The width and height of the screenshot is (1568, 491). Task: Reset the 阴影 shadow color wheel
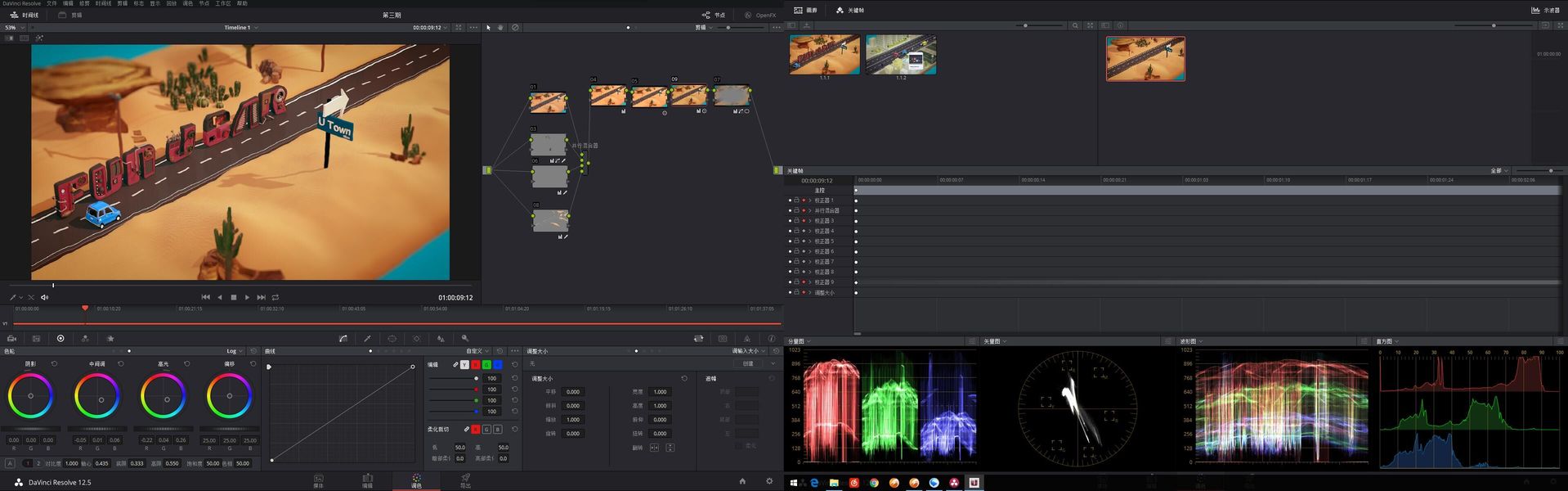pos(55,363)
